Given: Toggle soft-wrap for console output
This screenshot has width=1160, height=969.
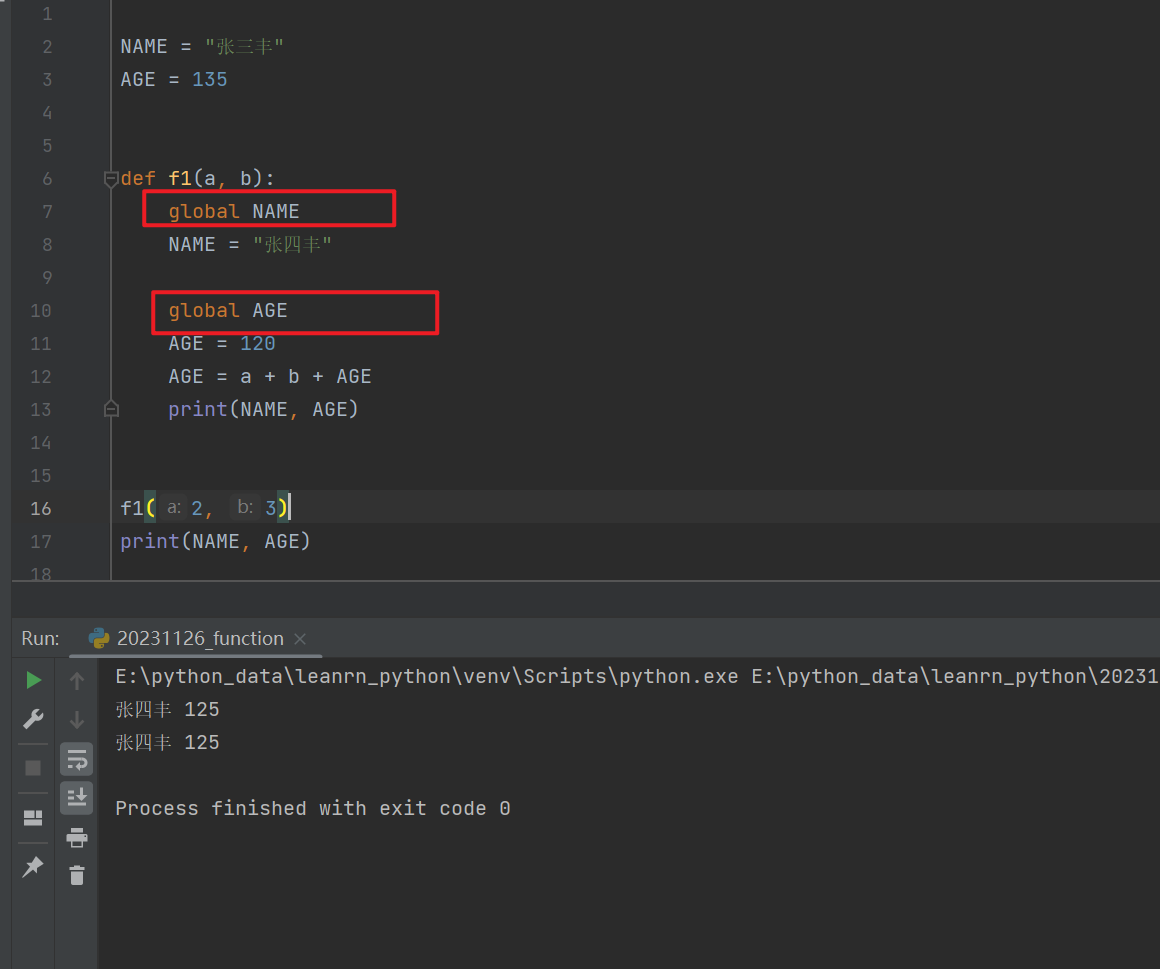Looking at the screenshot, I should pos(77,760).
